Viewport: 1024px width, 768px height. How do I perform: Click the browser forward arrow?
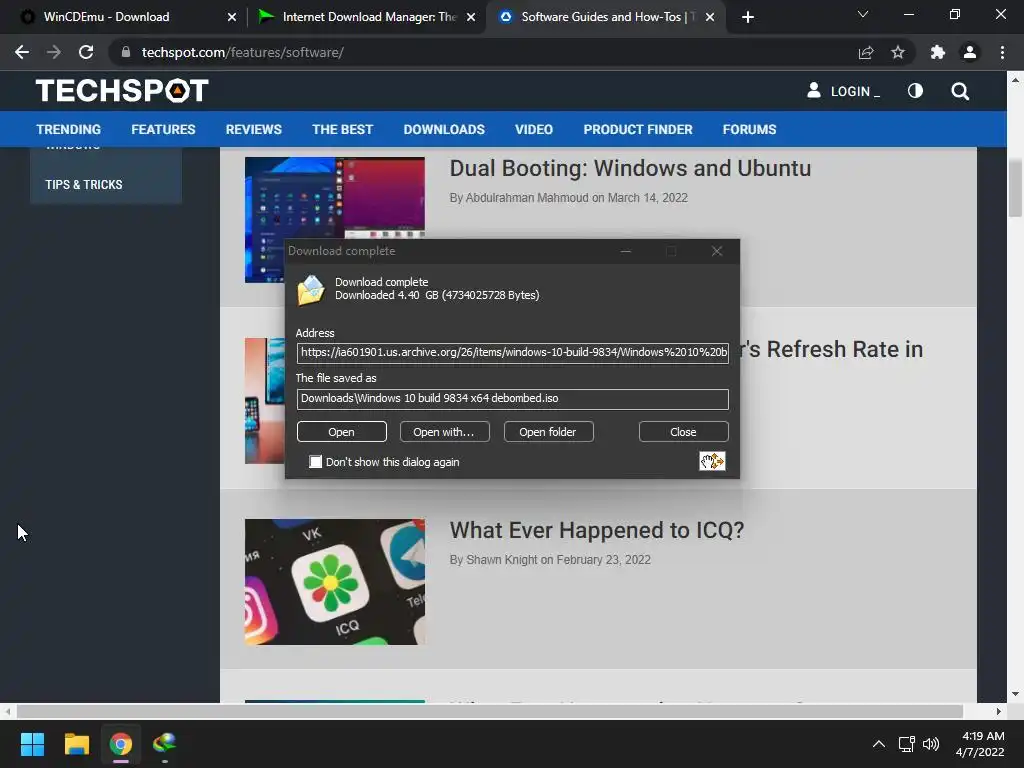point(54,52)
